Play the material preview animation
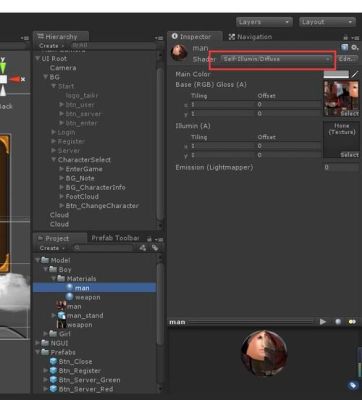This screenshot has width=362, height=400. pos(323,322)
